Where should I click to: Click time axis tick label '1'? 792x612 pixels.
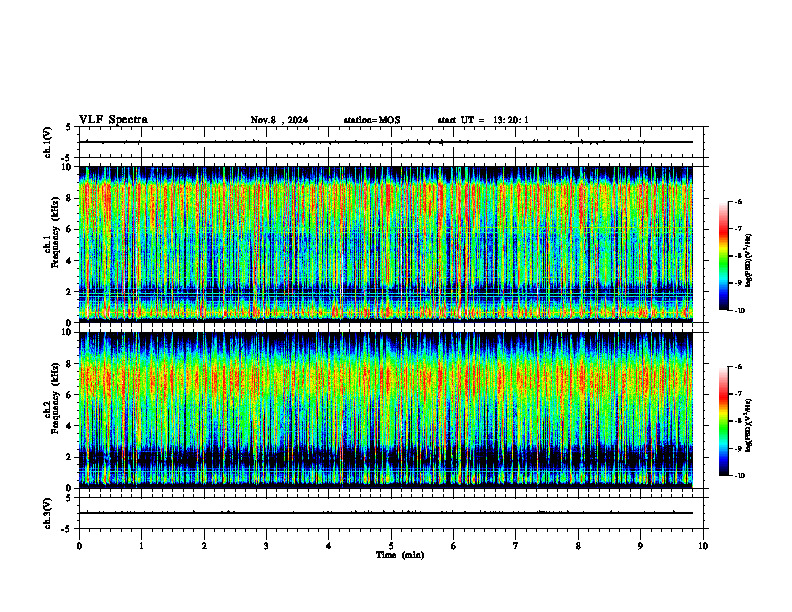click(141, 546)
